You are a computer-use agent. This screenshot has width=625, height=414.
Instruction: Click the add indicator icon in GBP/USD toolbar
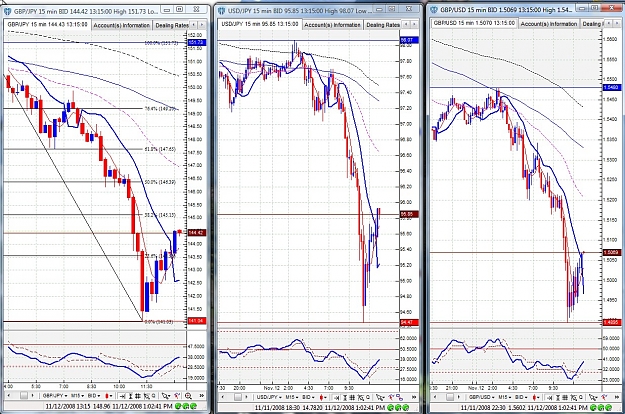click(604, 397)
